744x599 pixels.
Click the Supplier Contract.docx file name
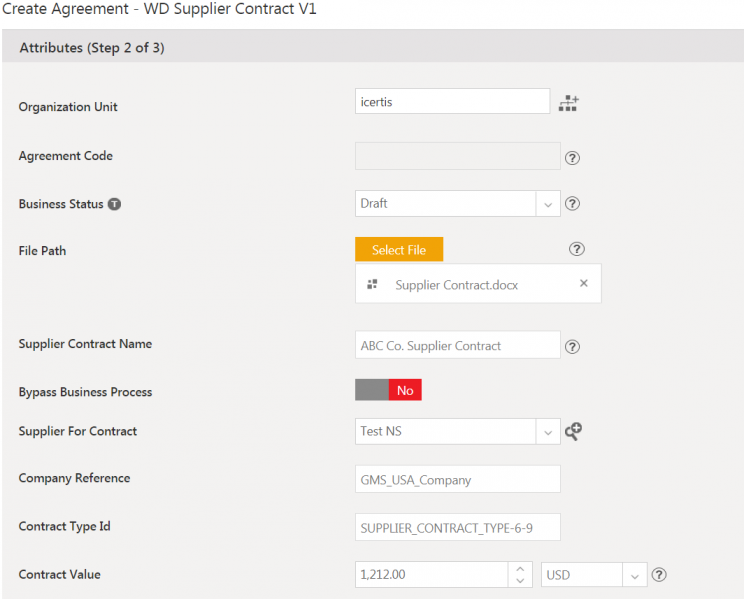pyautogui.click(x=456, y=285)
